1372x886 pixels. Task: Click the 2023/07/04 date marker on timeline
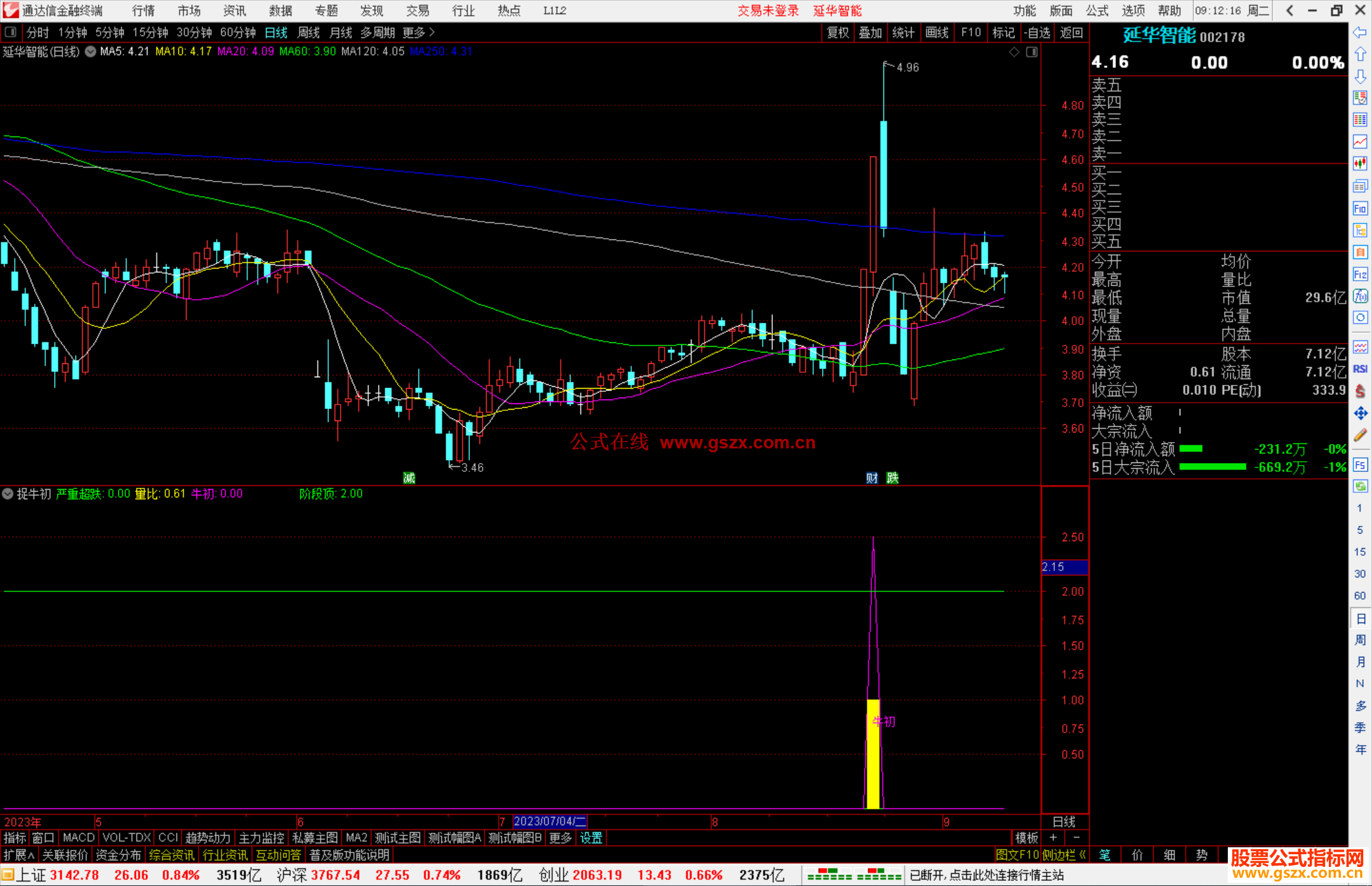coord(549,822)
